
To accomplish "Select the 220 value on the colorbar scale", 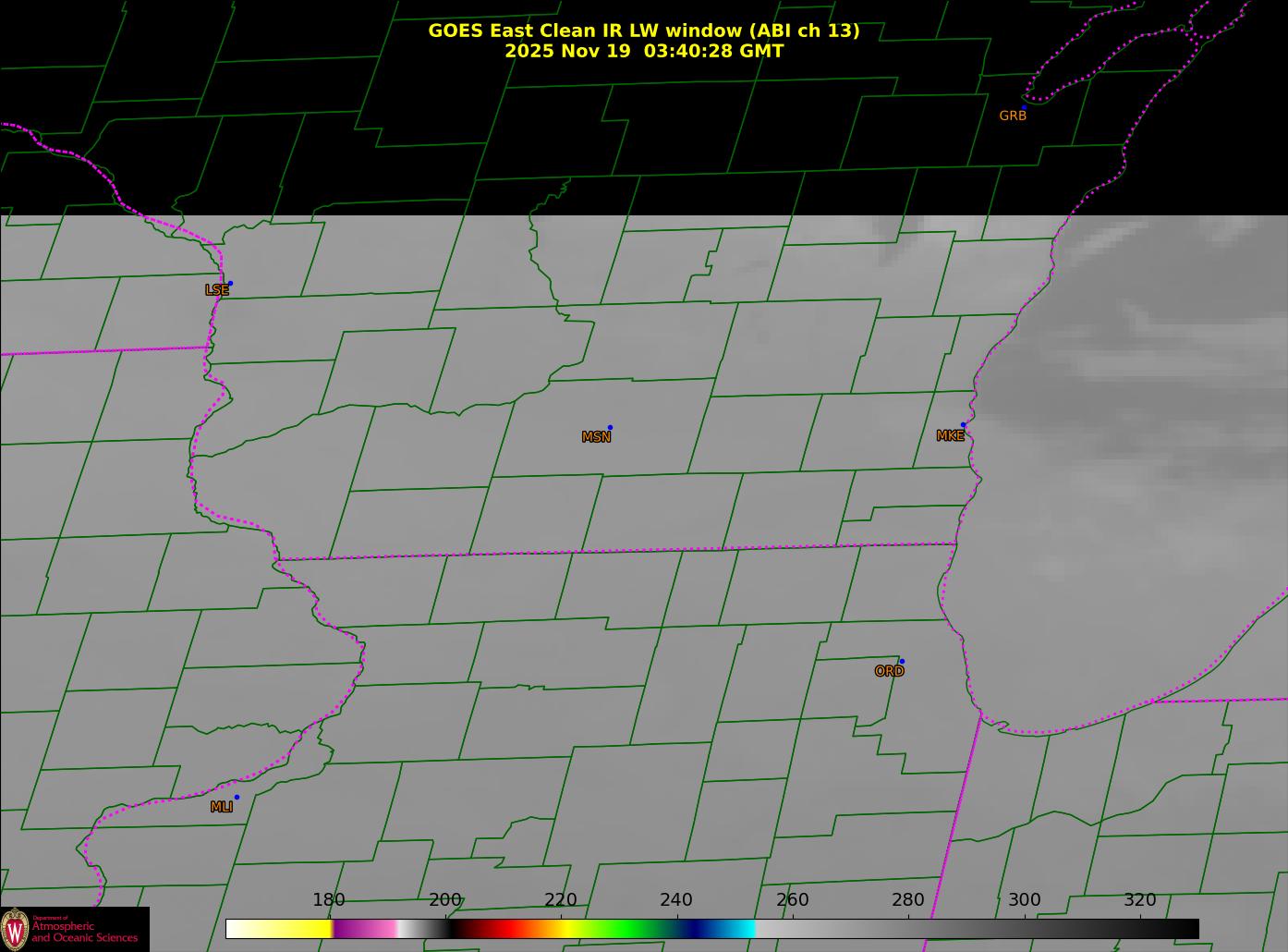I will [x=560, y=900].
